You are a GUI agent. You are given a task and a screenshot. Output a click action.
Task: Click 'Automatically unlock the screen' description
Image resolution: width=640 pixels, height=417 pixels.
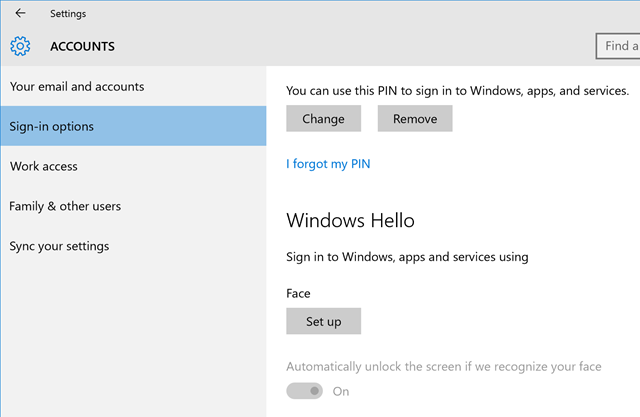point(444,366)
